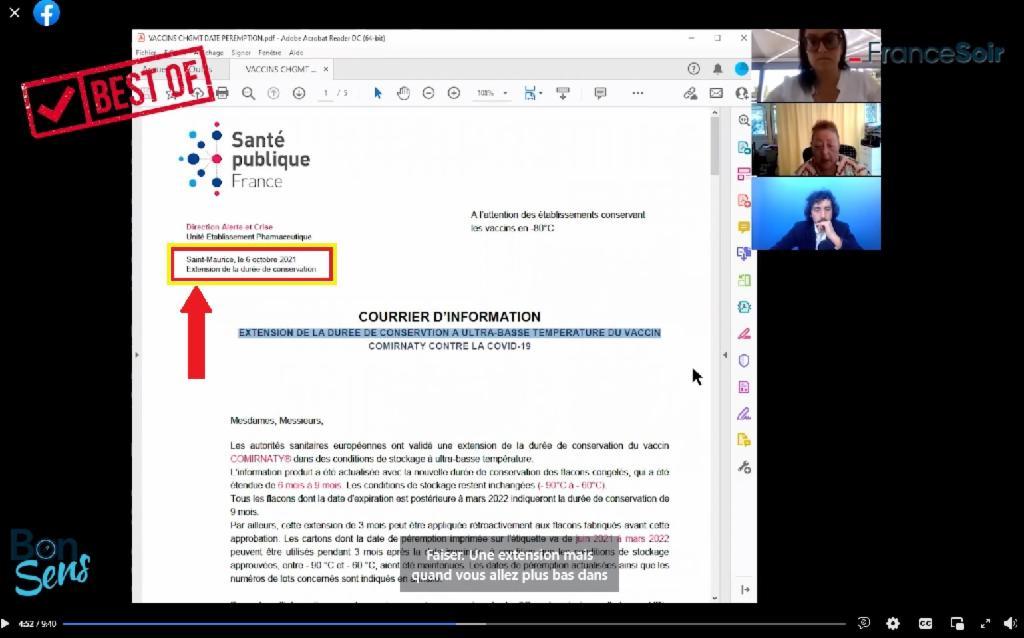Click the page number field

pyautogui.click(x=326, y=93)
